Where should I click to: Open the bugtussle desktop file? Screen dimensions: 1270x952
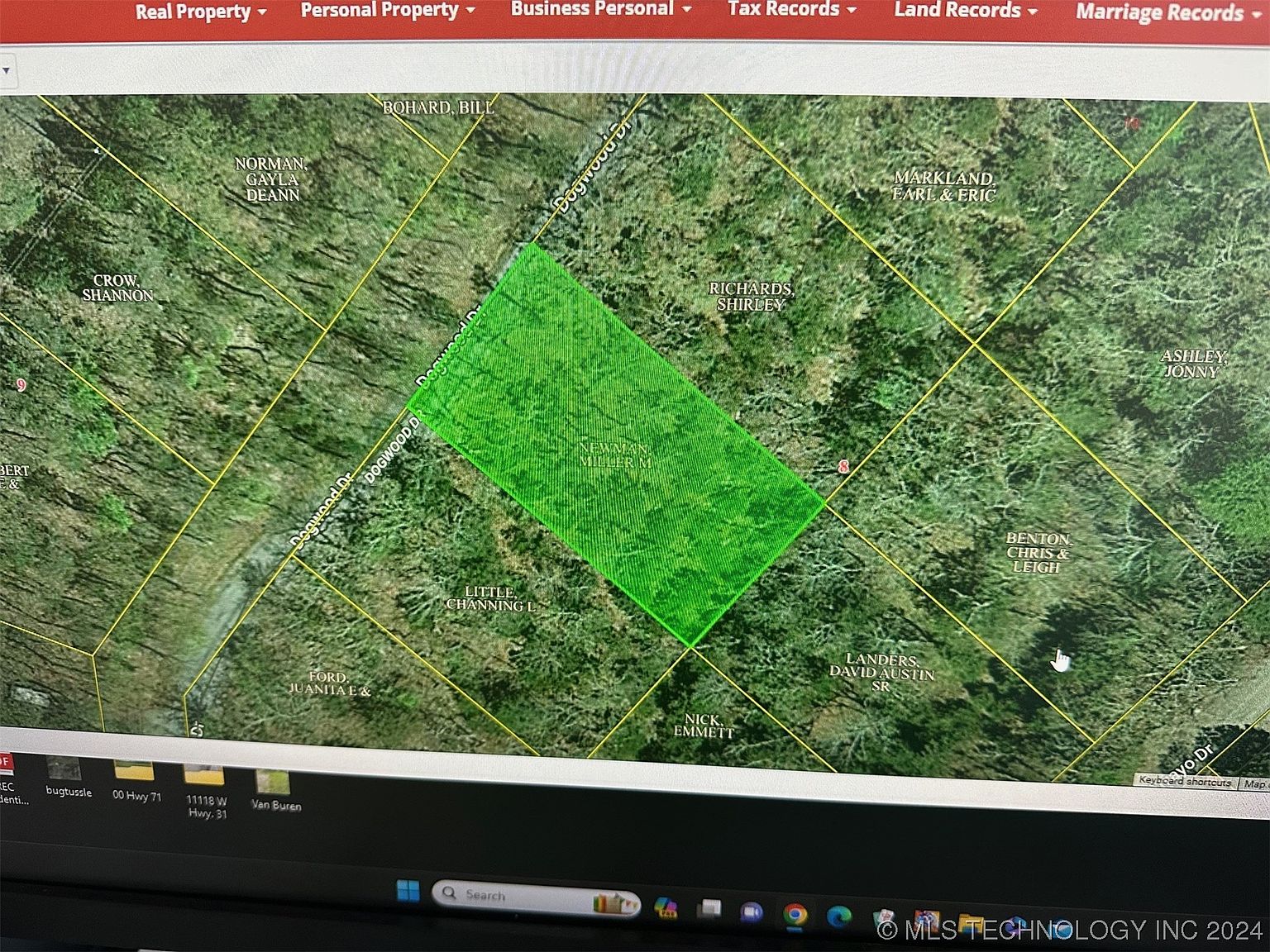click(65, 778)
